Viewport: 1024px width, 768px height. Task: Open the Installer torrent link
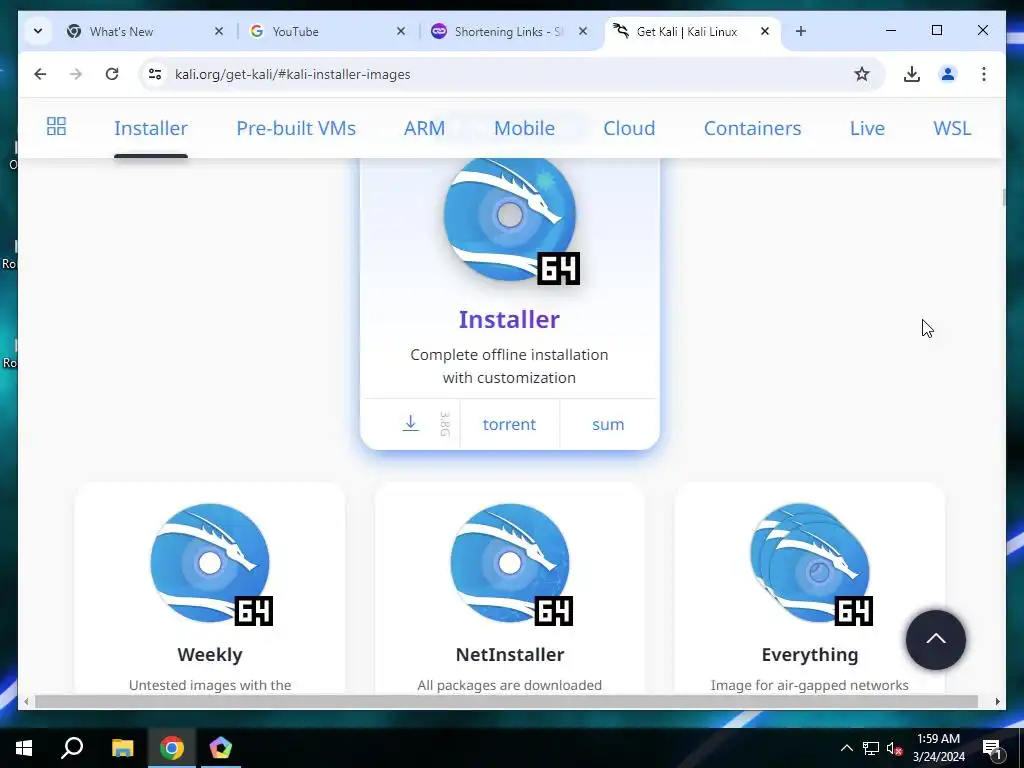click(509, 424)
